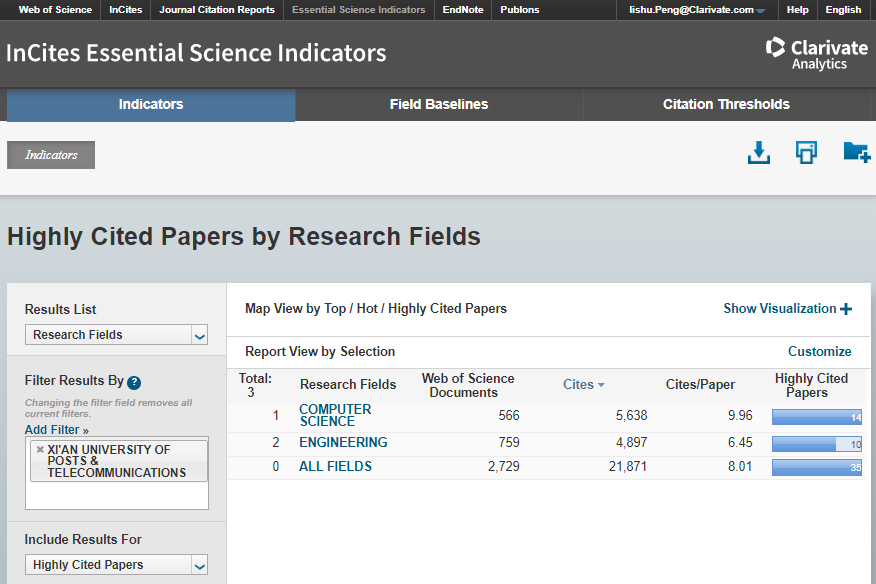
Task: Open the ALL FIELDS link
Action: point(335,467)
